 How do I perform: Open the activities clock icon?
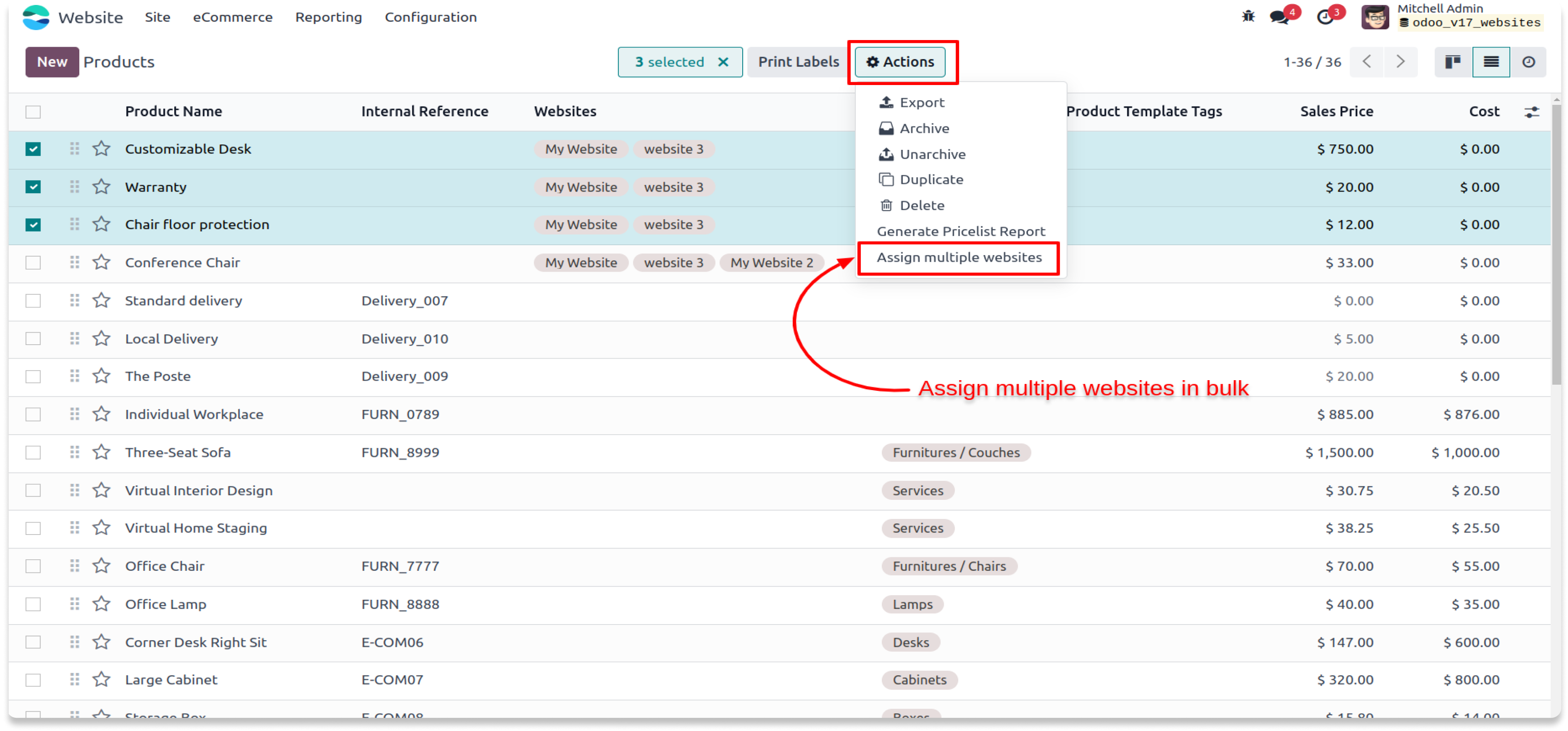pyautogui.click(x=1324, y=17)
